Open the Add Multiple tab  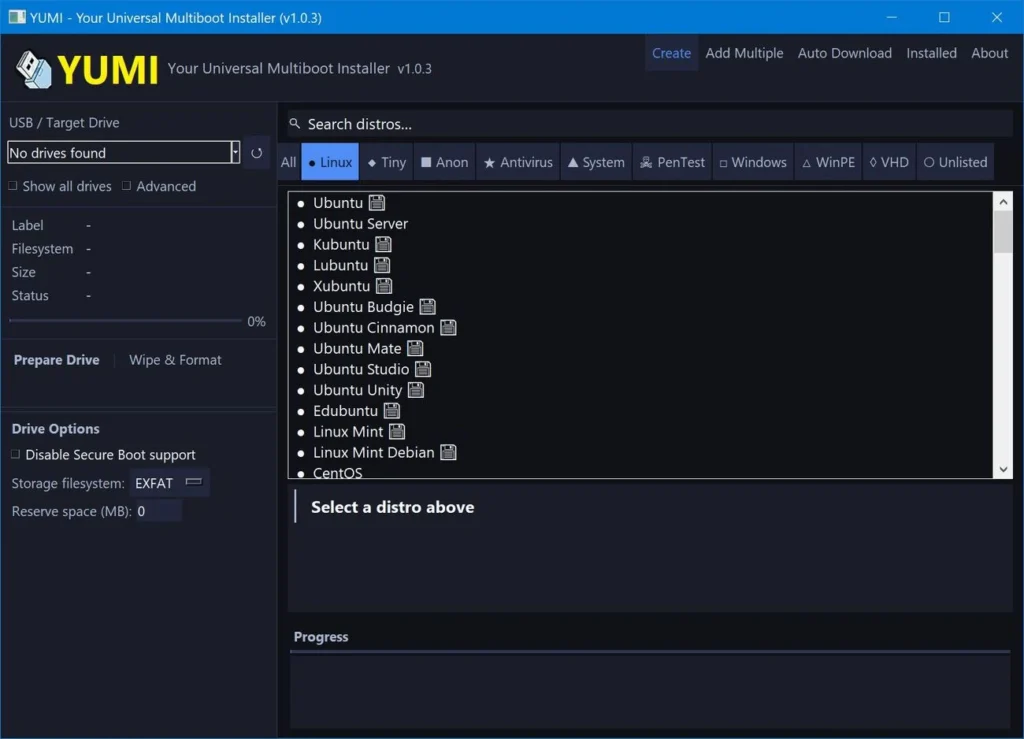744,53
